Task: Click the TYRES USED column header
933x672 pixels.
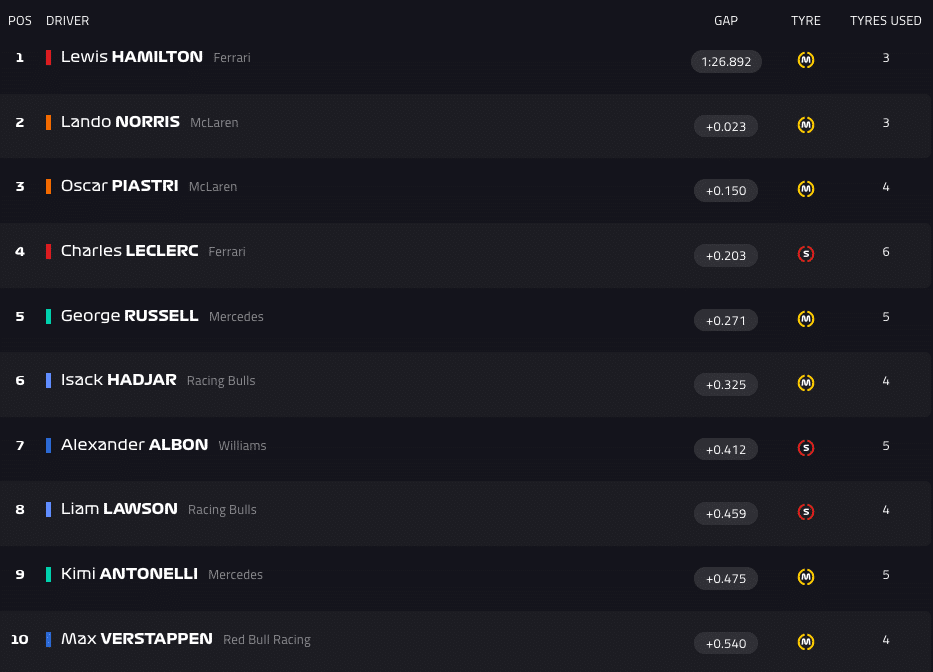Action: [x=885, y=21]
